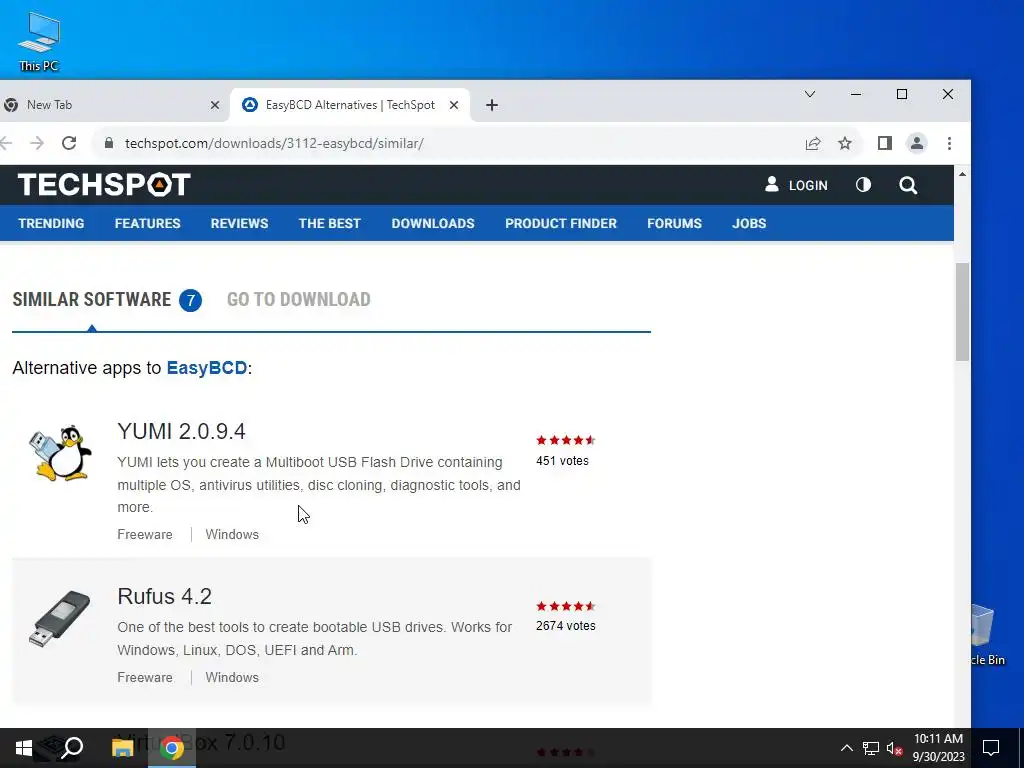Image resolution: width=1024 pixels, height=768 pixels.
Task: Close the New Tab browser tab
Action: [215, 105]
